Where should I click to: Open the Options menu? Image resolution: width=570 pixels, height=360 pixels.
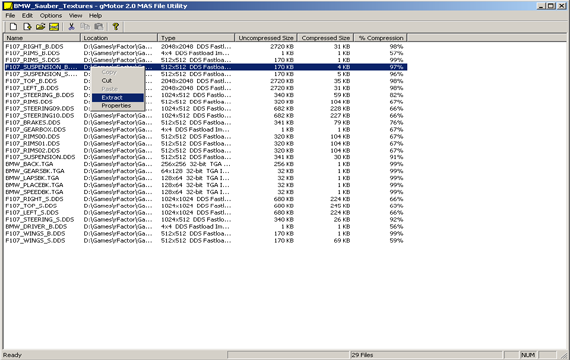51,16
